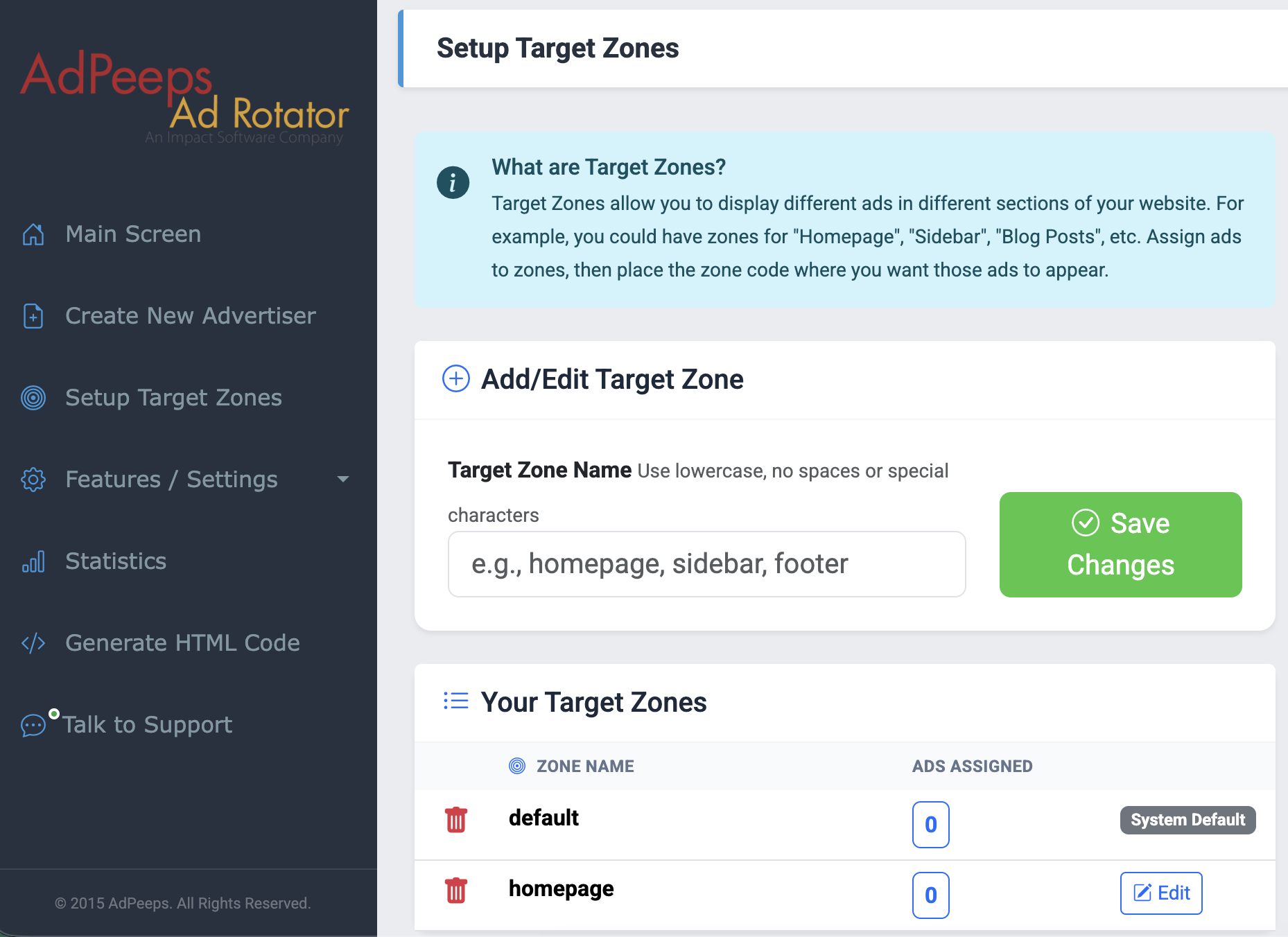Click the Main Screen house icon

33,234
